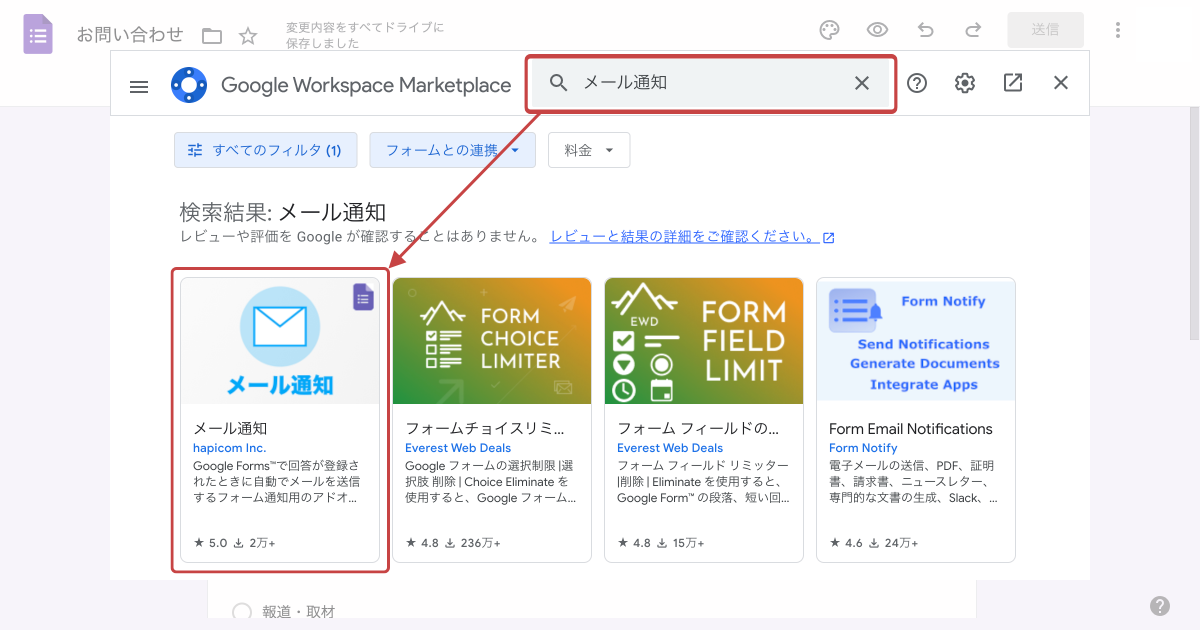Open the メール通知 app thumbnail
The width and height of the screenshot is (1200, 630).
coord(280,341)
